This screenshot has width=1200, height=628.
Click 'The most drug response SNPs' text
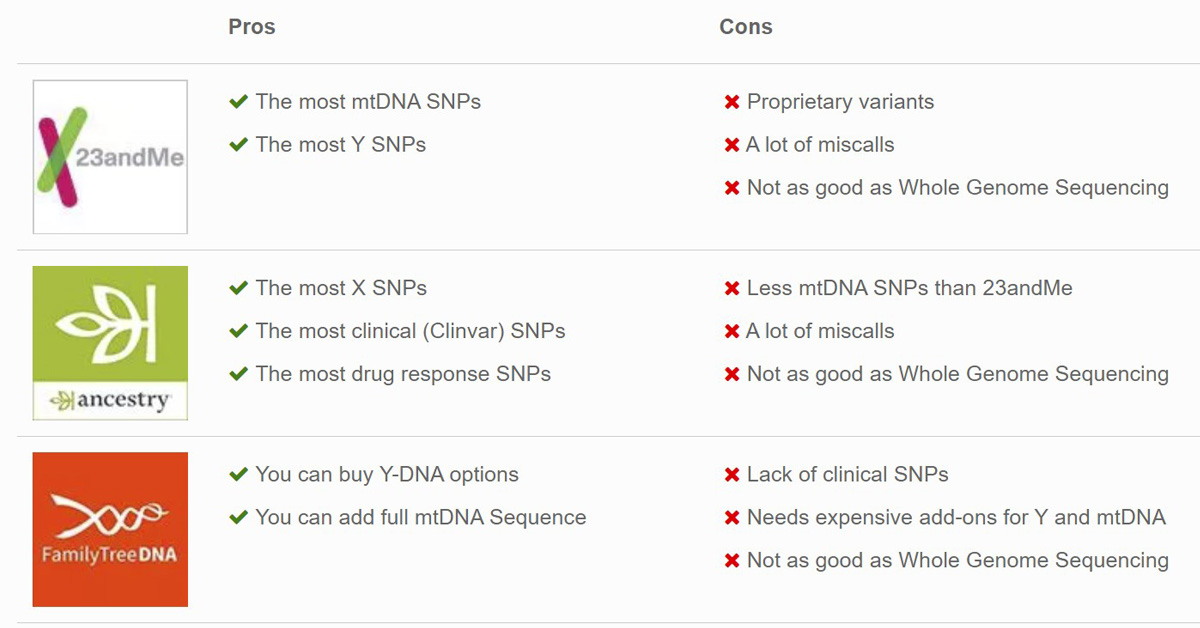pos(403,374)
